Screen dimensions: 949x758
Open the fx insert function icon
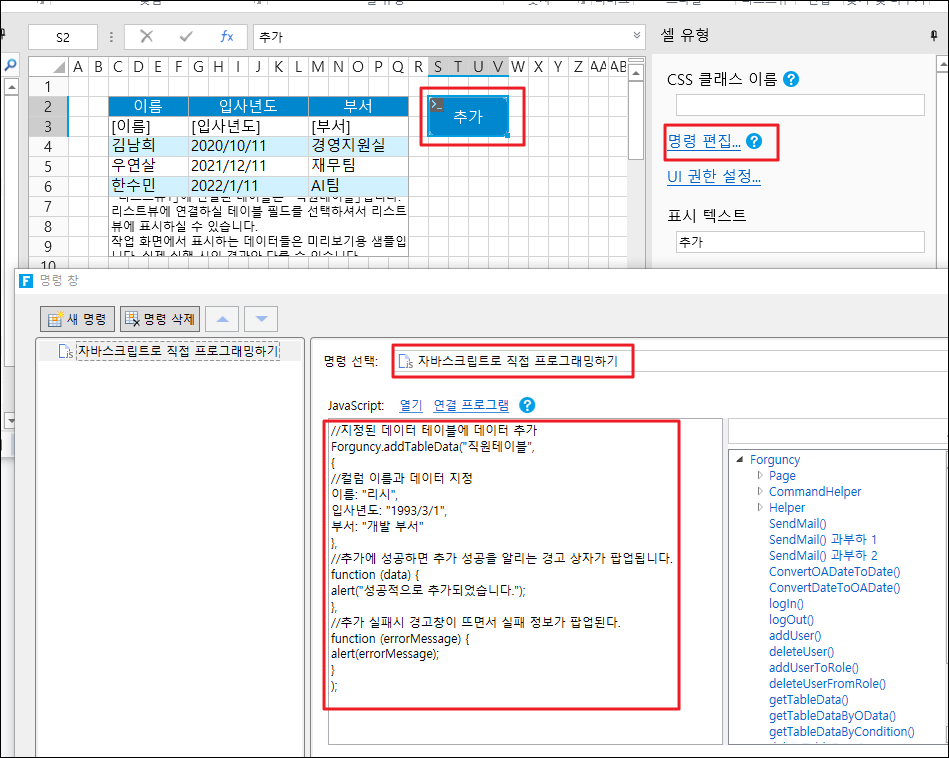pyautogui.click(x=227, y=37)
